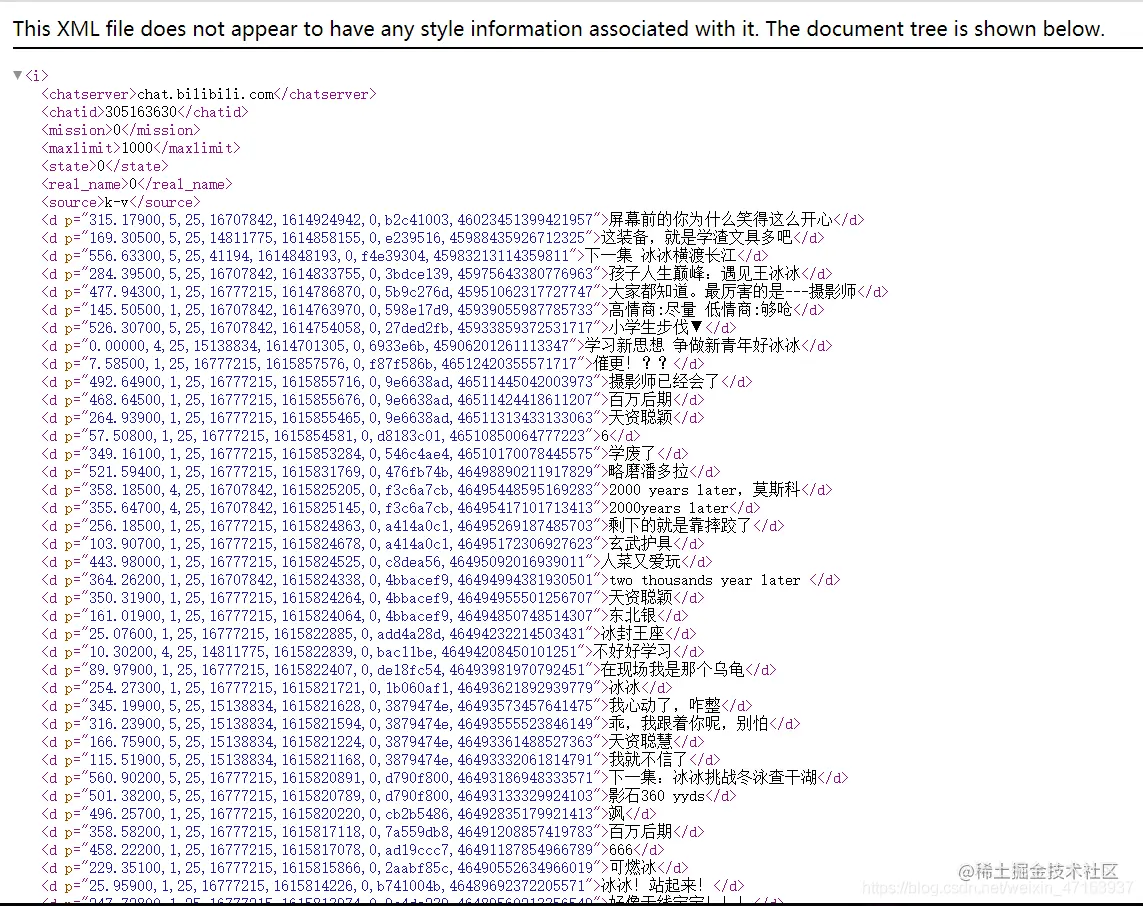The width and height of the screenshot is (1143, 906).
Task: Select the comment with text 6
Action: (x=605, y=436)
